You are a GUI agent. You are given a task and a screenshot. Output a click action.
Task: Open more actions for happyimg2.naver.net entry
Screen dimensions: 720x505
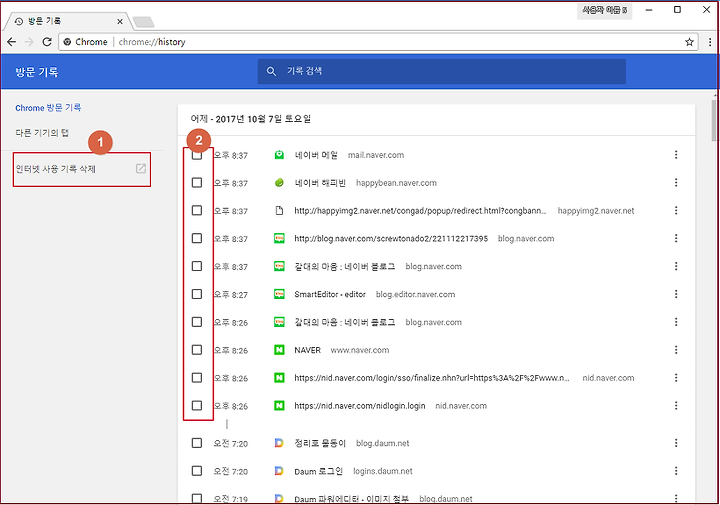[x=676, y=211]
